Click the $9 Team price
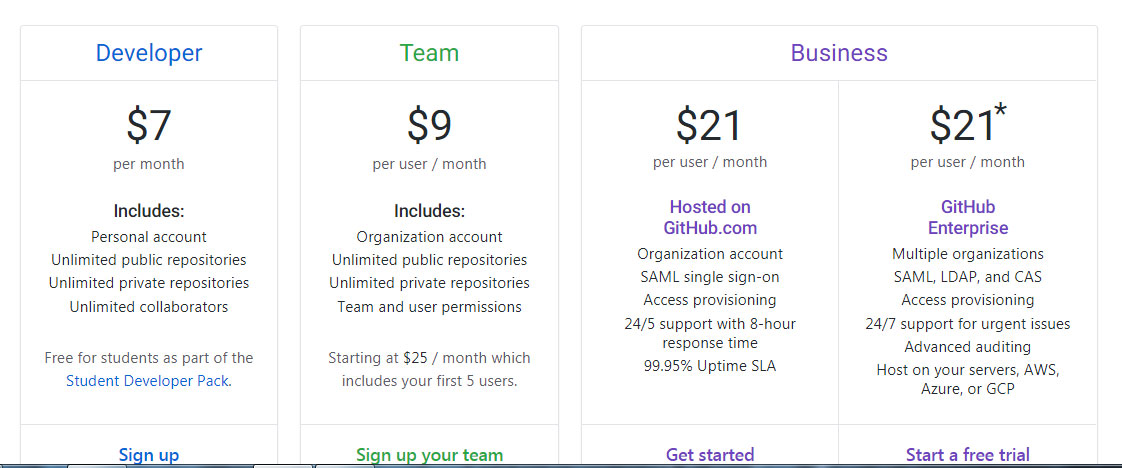Image resolution: width=1122 pixels, height=468 pixels. [429, 125]
